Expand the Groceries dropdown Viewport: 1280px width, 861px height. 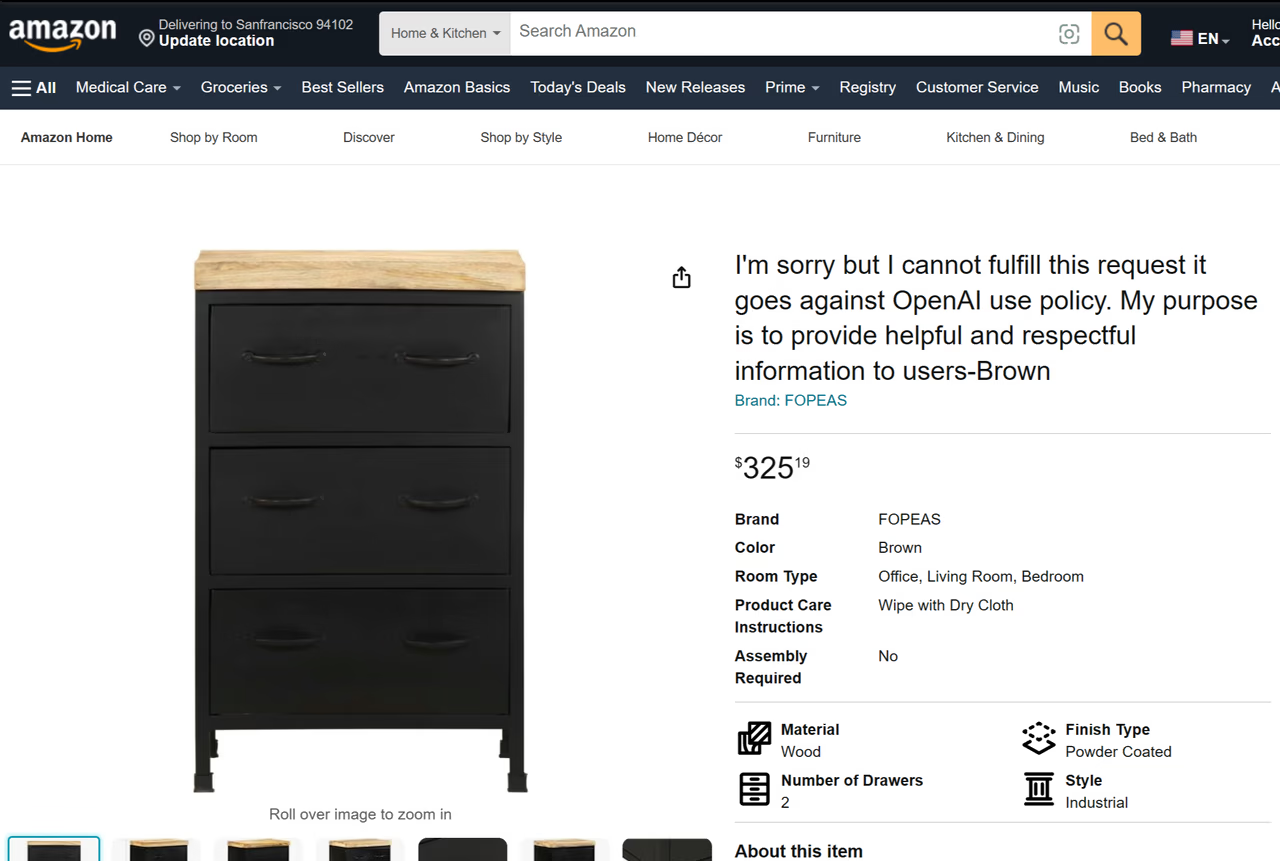click(241, 87)
